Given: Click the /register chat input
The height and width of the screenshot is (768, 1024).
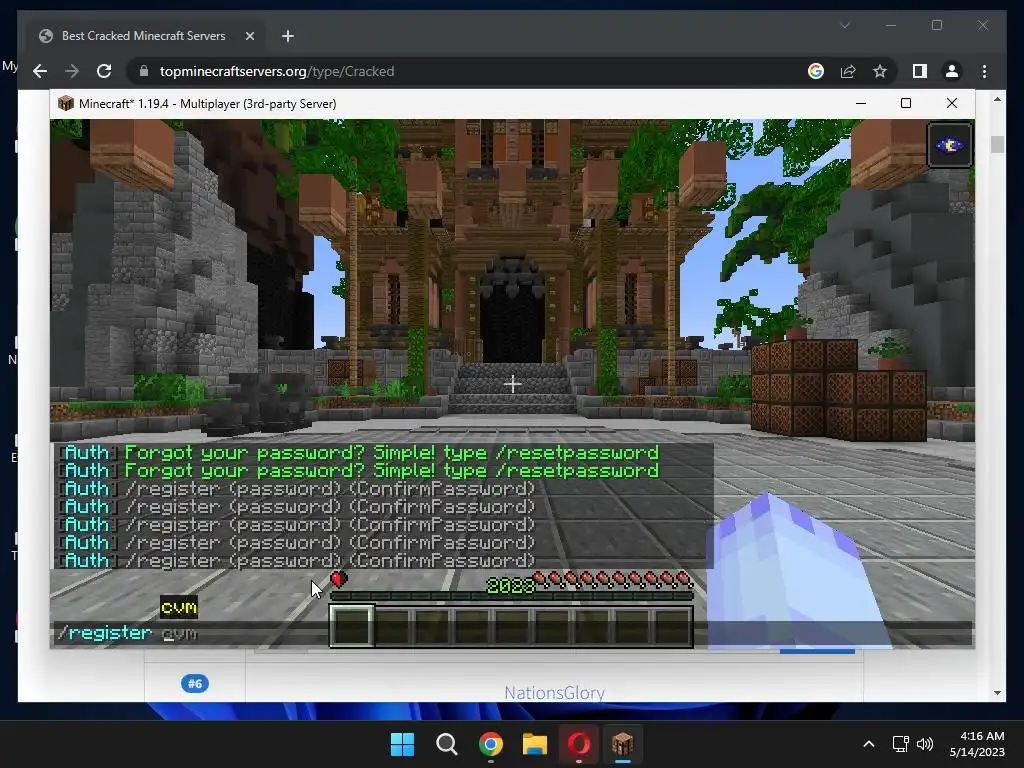Looking at the screenshot, I should [513, 633].
